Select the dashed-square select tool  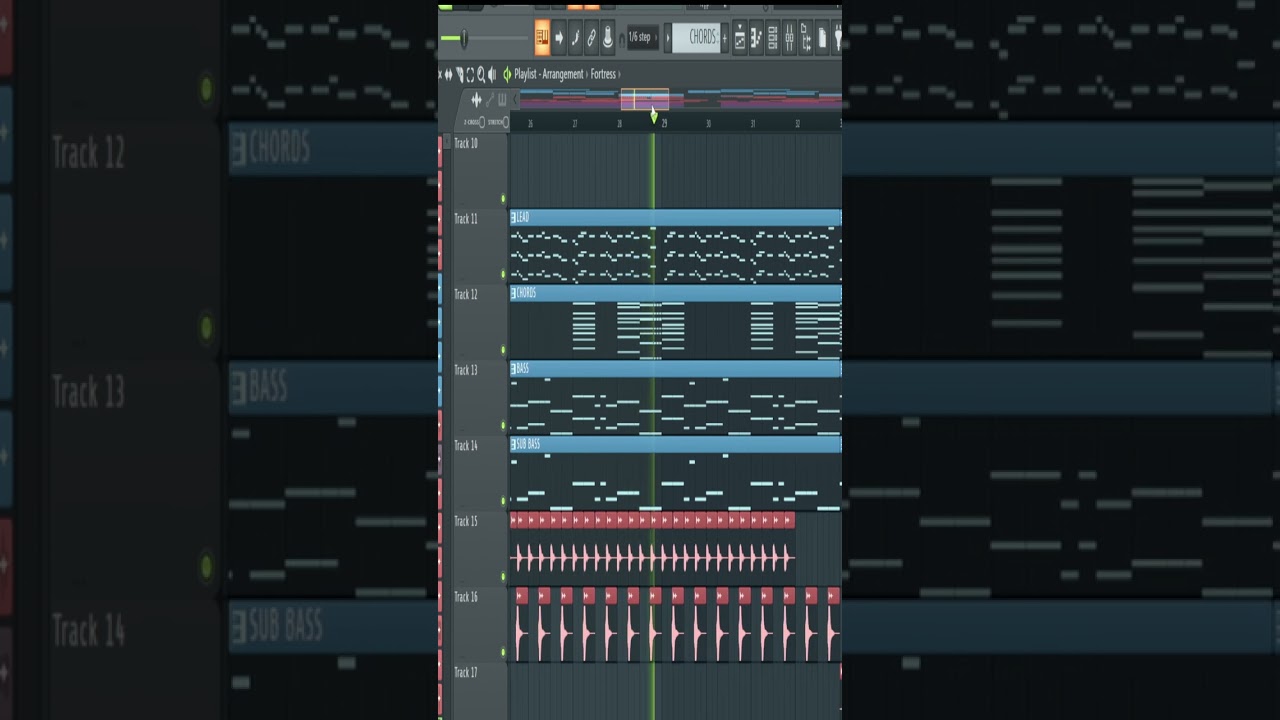470,75
